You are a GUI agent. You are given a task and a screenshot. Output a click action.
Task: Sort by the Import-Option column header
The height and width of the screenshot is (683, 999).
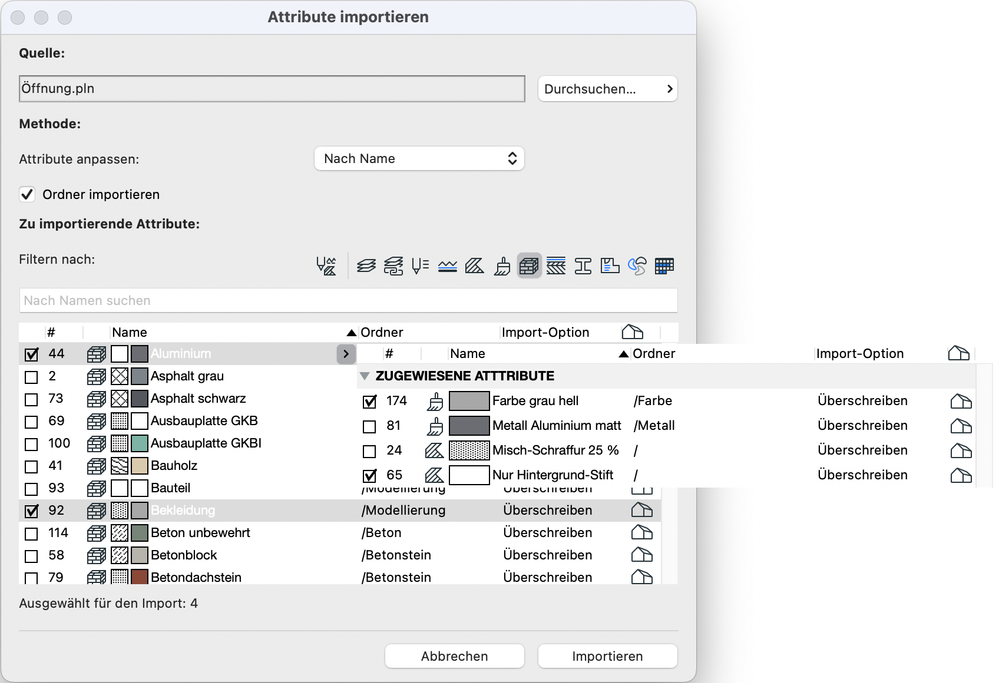(x=545, y=332)
